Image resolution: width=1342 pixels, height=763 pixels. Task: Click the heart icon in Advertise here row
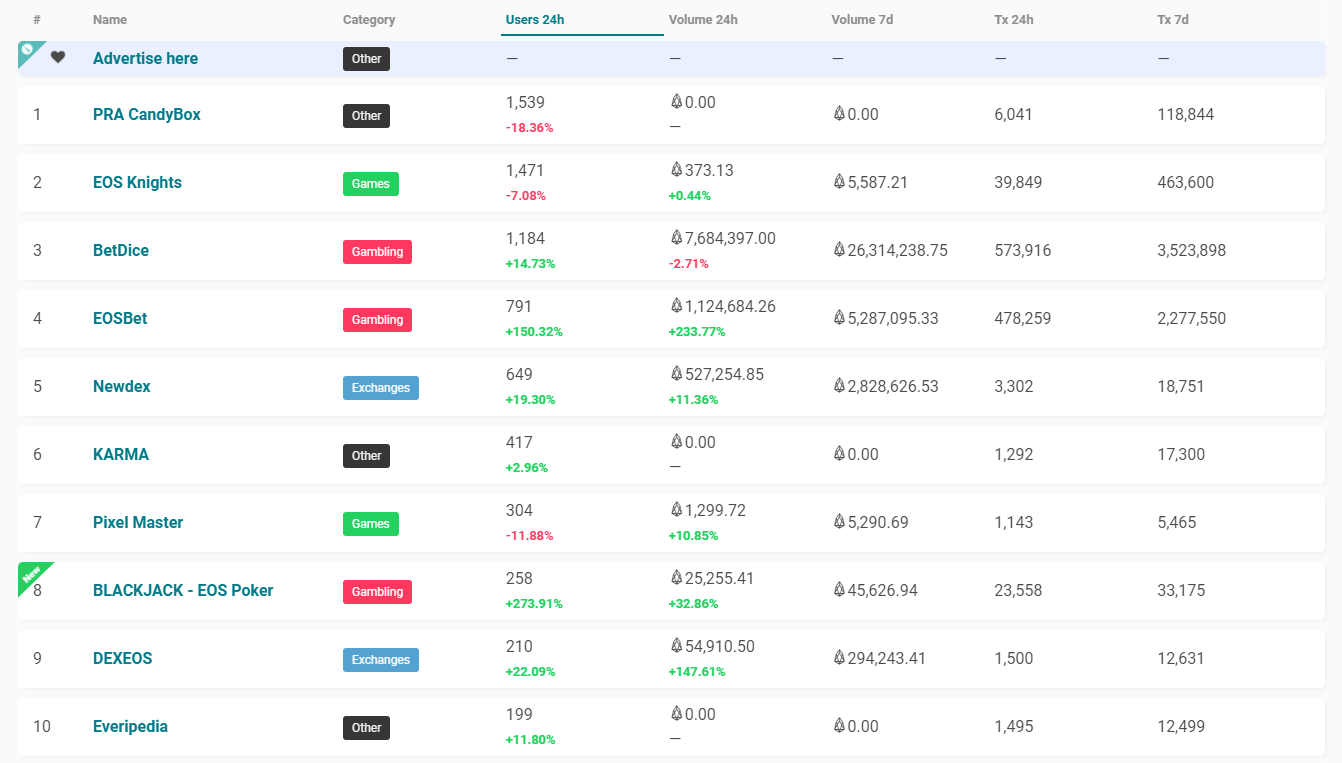click(58, 57)
